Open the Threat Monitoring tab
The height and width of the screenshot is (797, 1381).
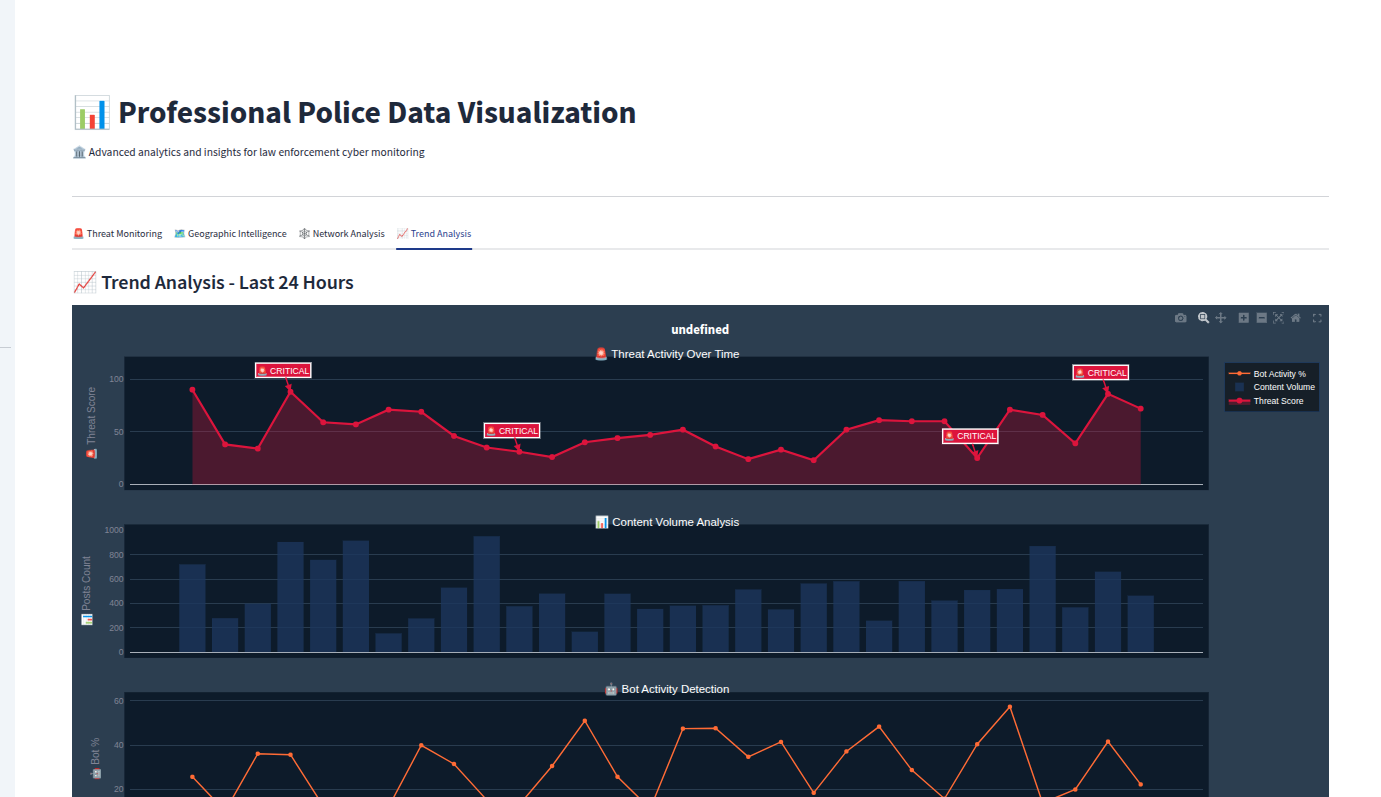(117, 234)
